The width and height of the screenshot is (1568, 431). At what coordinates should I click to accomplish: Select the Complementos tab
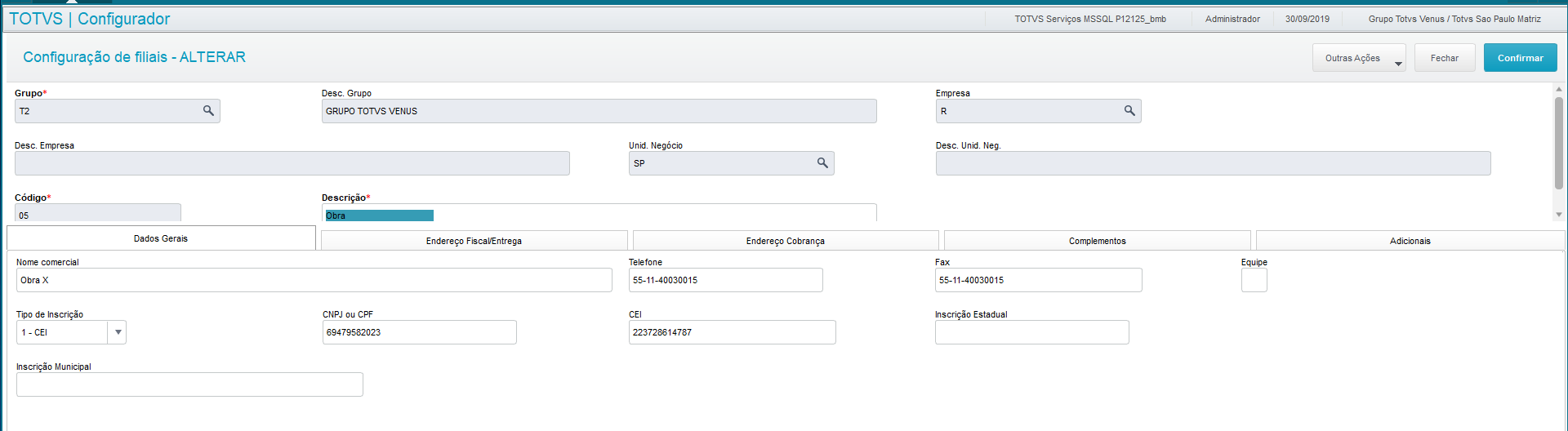[1097, 241]
